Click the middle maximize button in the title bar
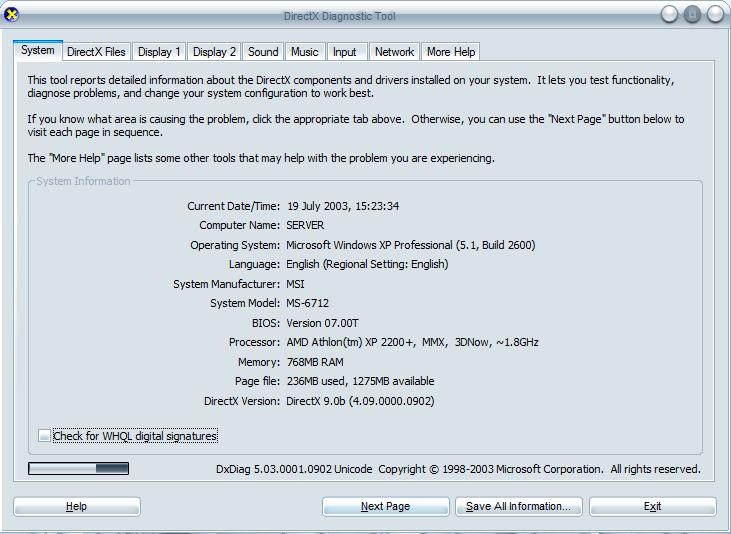Image resolution: width=731 pixels, height=534 pixels. point(692,14)
